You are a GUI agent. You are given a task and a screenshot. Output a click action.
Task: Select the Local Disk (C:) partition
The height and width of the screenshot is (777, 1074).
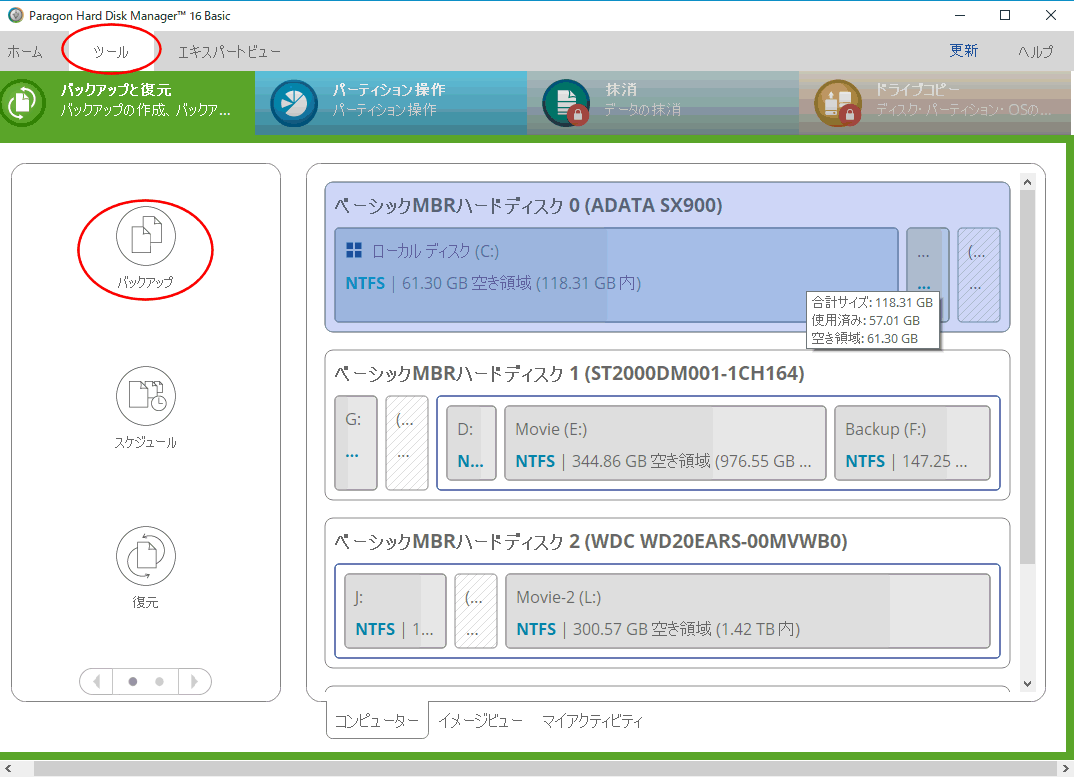(x=615, y=275)
